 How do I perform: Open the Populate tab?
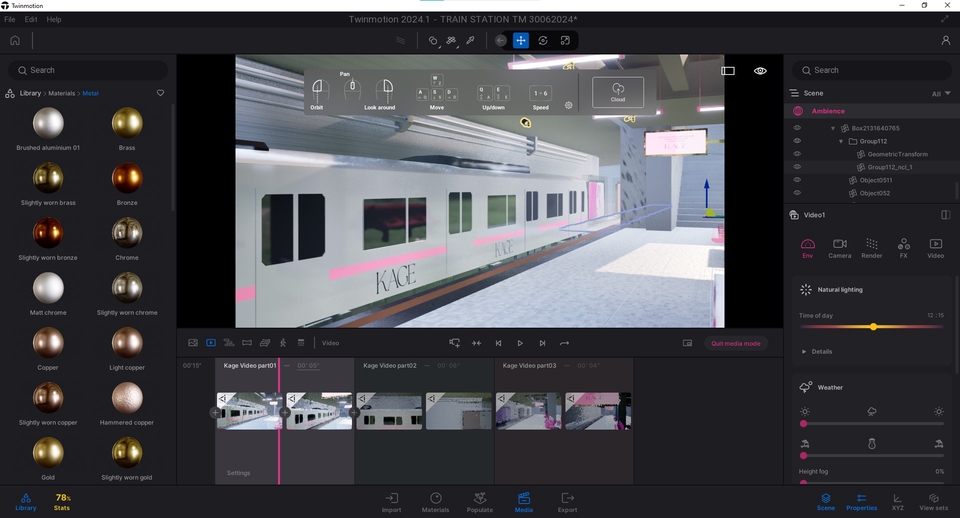[480, 503]
